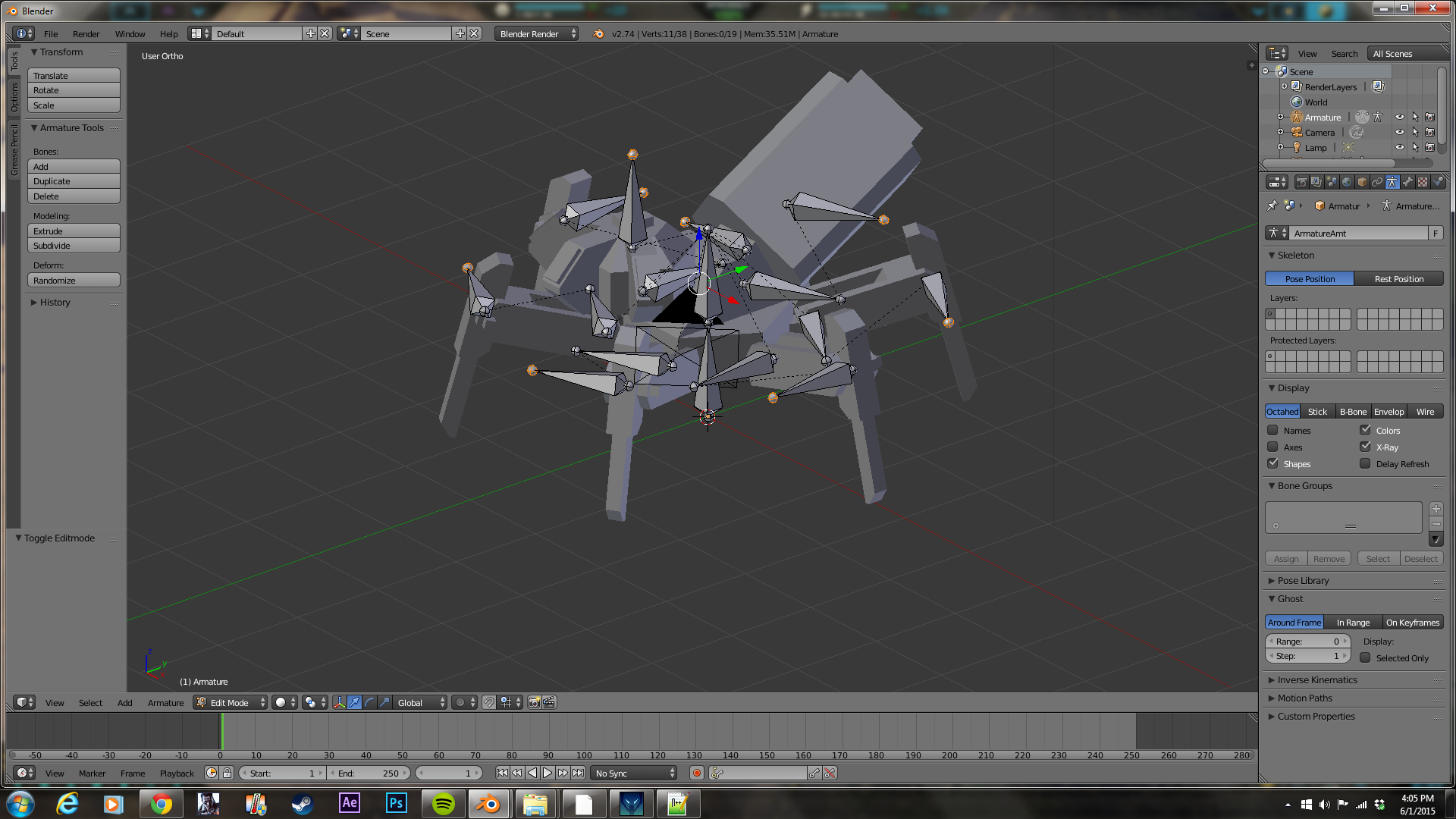1456x819 pixels.
Task: Expand the Motion Paths panel
Action: tap(1304, 698)
